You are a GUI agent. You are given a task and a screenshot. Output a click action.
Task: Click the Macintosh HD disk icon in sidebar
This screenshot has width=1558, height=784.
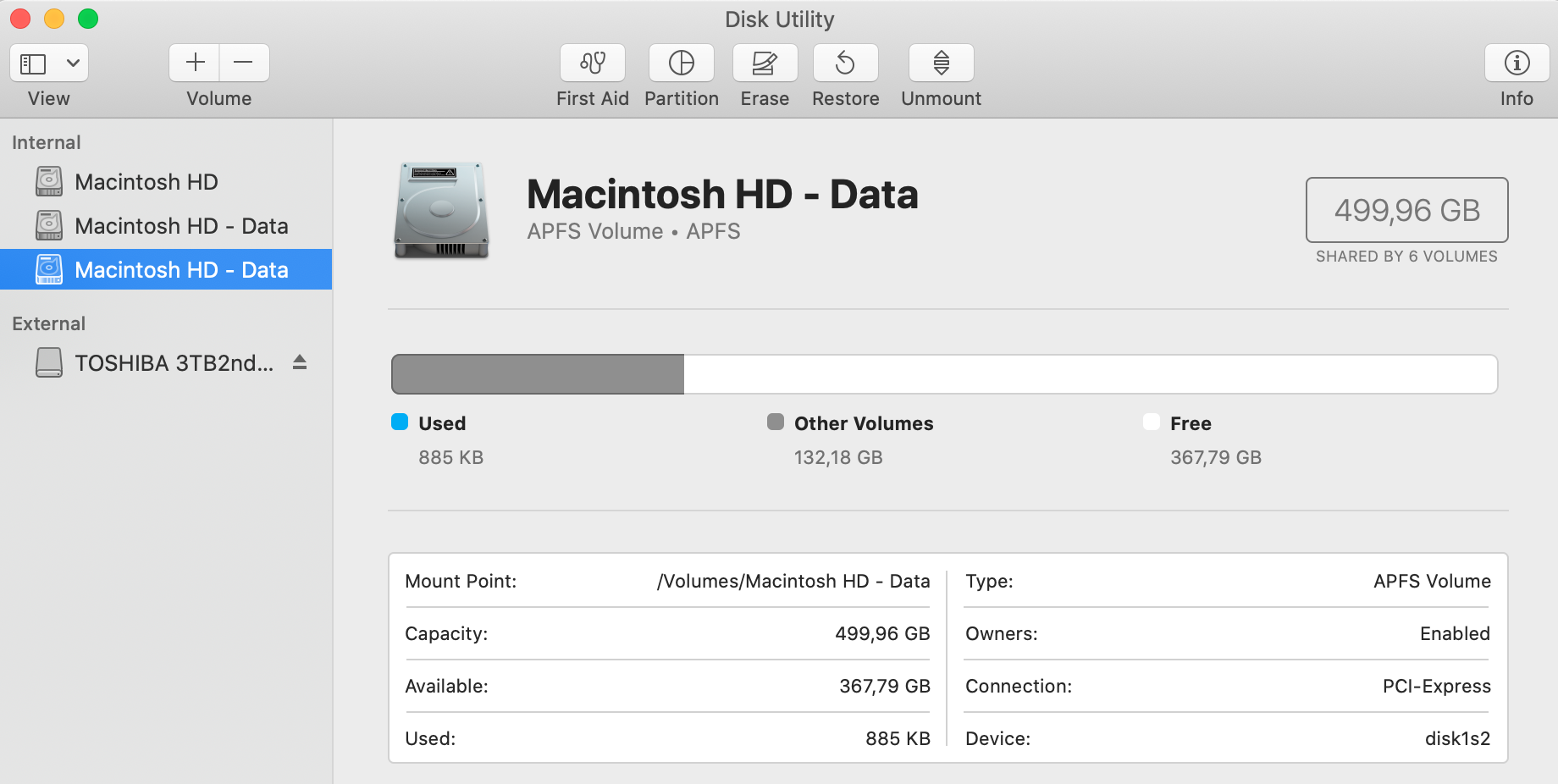pyautogui.click(x=49, y=181)
